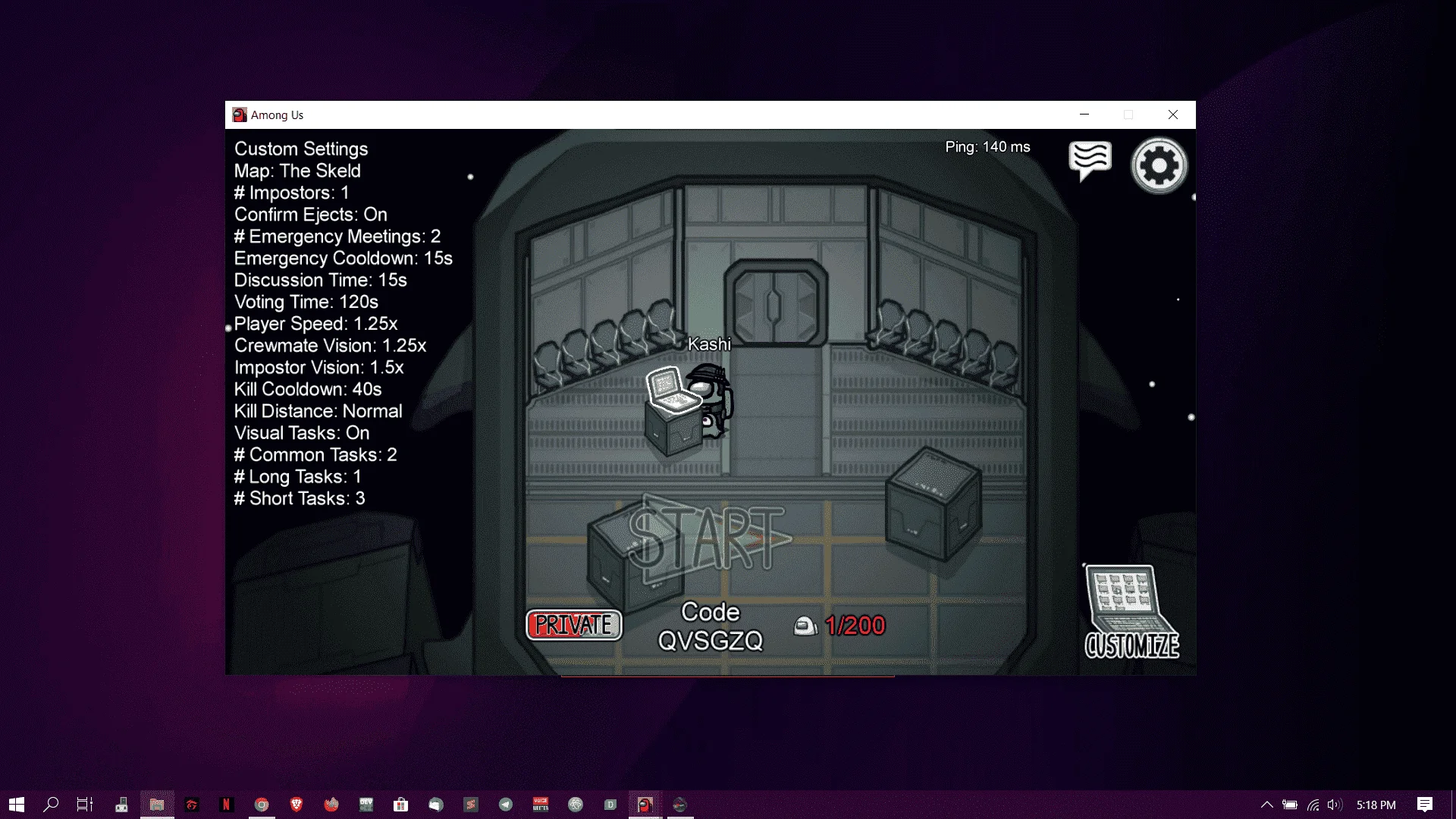Click the Voting Time: 120s line
The image size is (1456, 819).
(x=306, y=303)
